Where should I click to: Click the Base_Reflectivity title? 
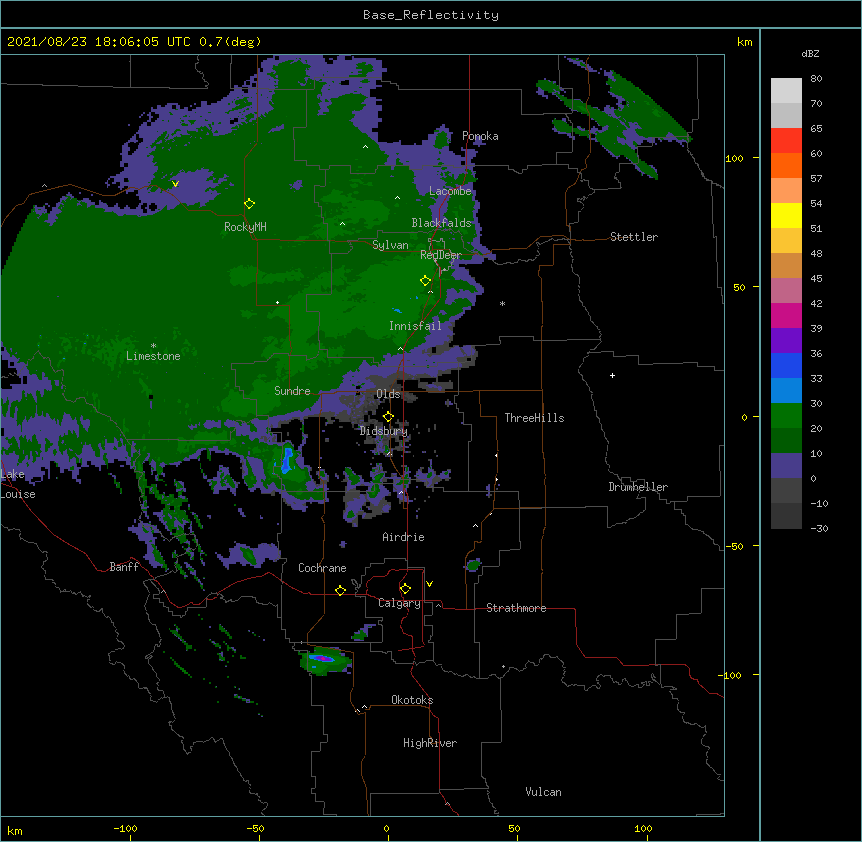point(431,15)
